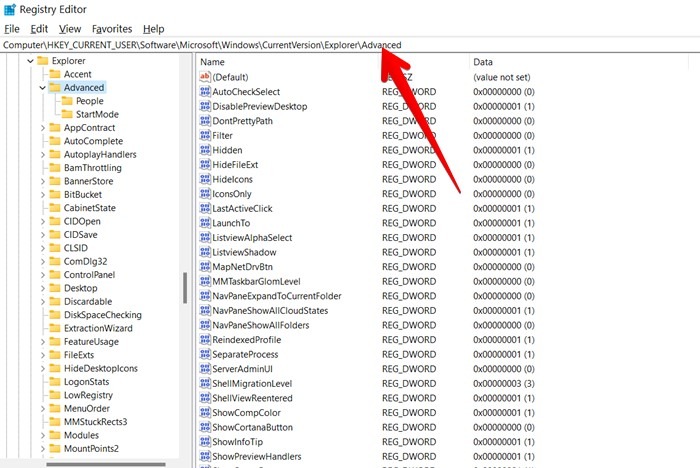Viewport: 700px width, 468px height.
Task: Select the ControlPanel tree key
Action: (89, 275)
